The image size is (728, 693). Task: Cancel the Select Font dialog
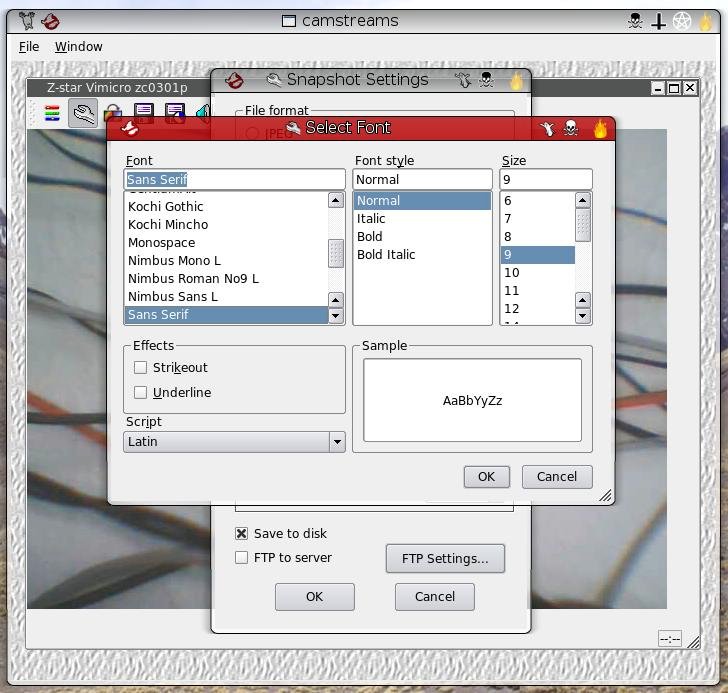click(557, 477)
